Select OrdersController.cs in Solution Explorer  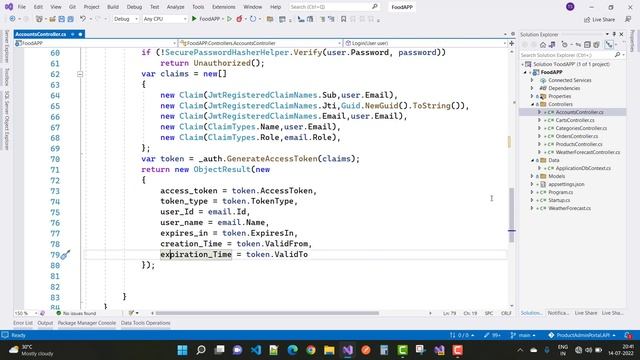pyautogui.click(x=576, y=136)
